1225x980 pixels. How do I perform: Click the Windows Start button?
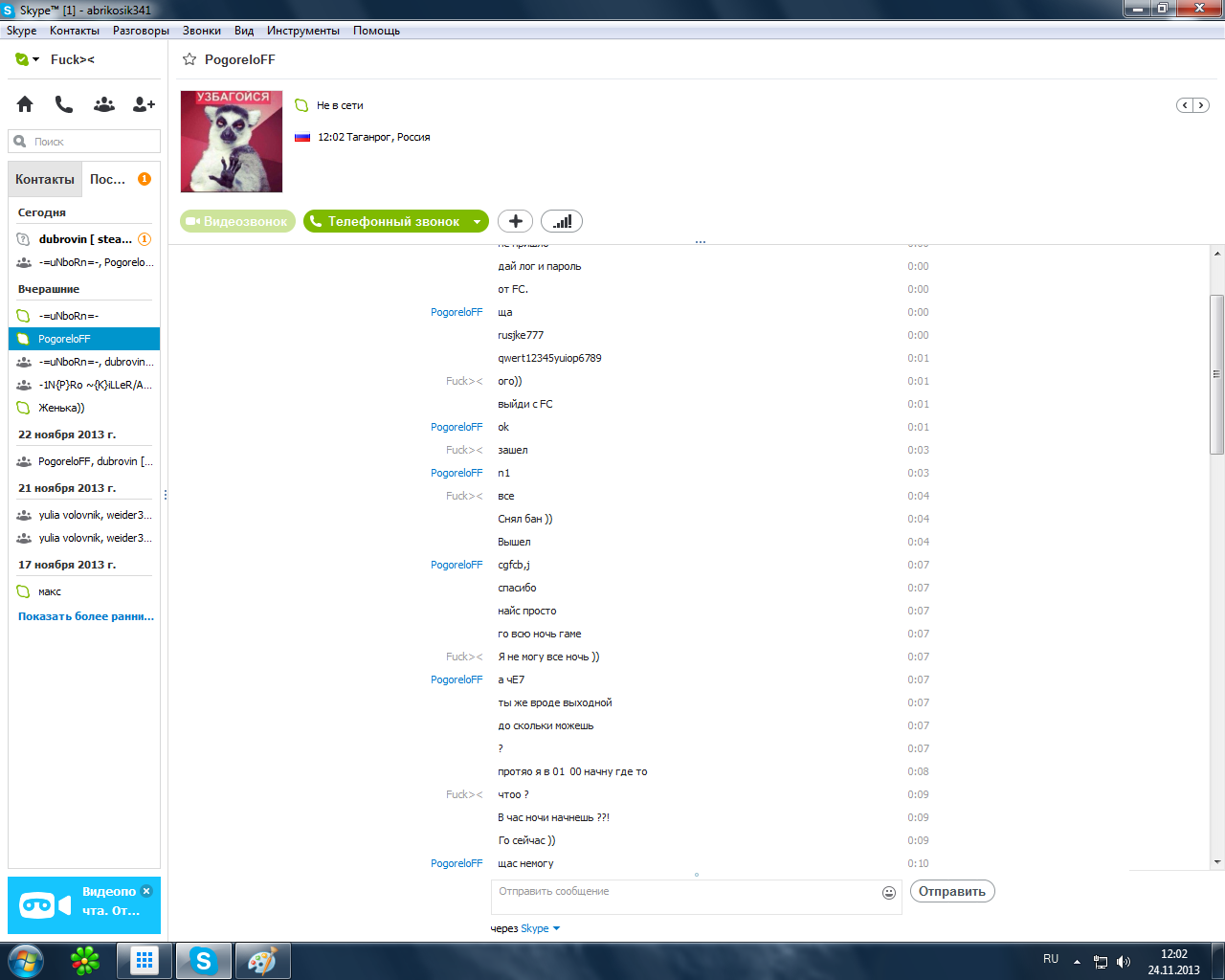(x=25, y=961)
